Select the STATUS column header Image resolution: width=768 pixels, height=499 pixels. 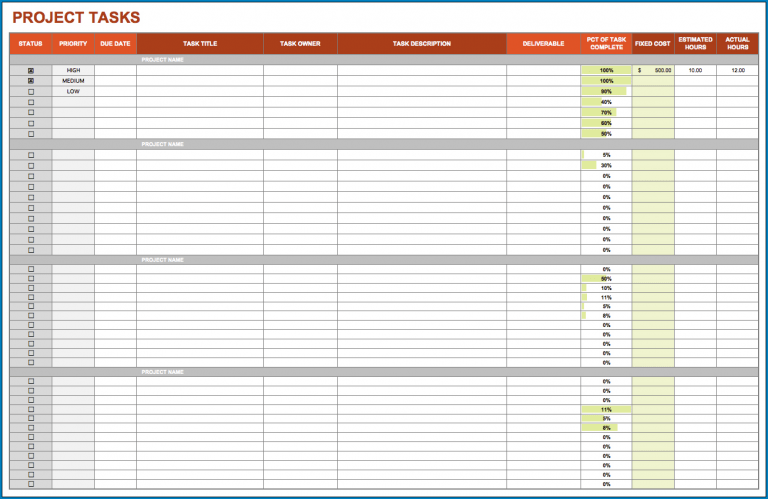click(30, 44)
